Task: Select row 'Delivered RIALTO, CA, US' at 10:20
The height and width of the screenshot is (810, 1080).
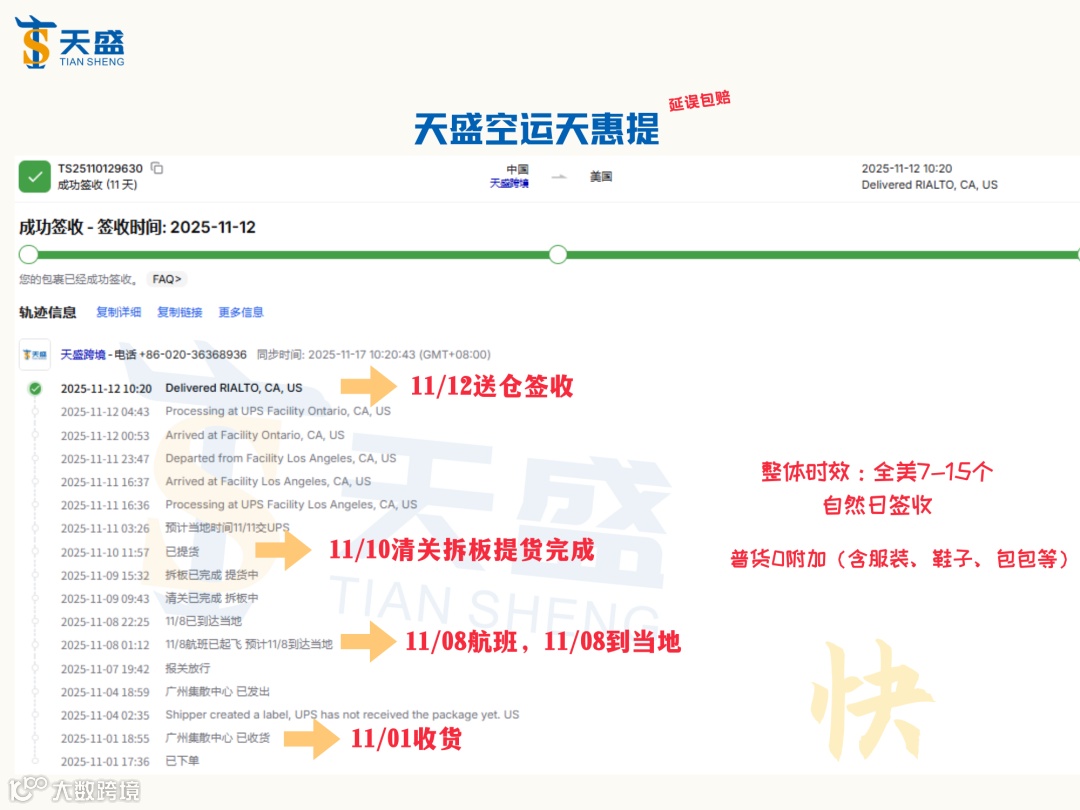Action: 181,388
